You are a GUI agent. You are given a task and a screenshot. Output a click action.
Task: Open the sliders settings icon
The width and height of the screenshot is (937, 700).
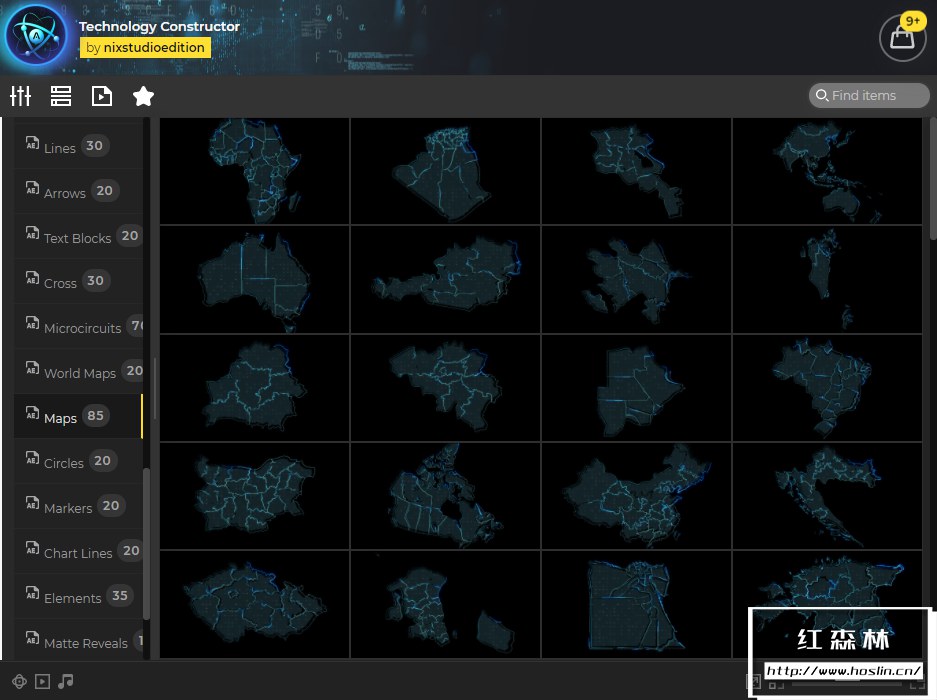pos(20,96)
